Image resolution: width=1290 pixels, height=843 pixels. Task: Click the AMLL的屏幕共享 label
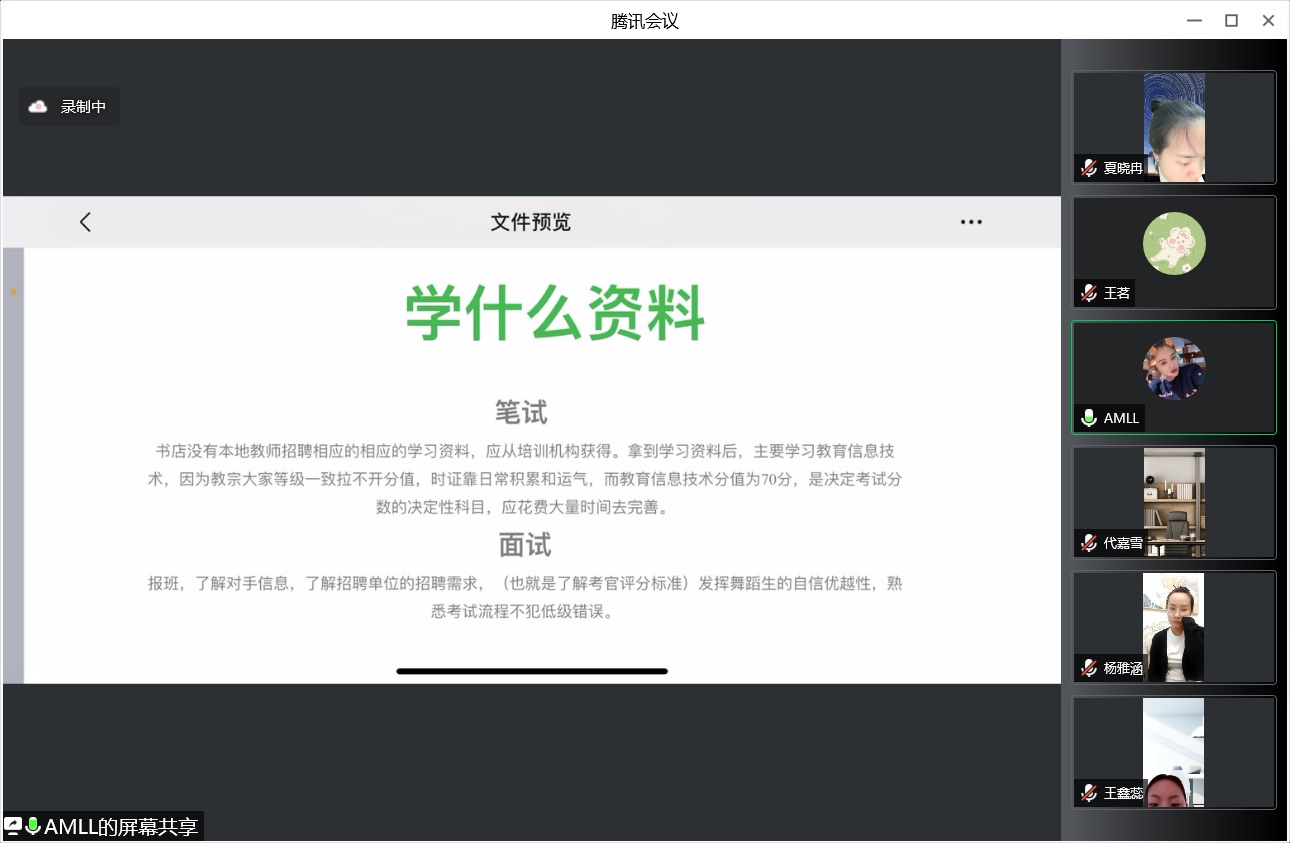click(121, 826)
